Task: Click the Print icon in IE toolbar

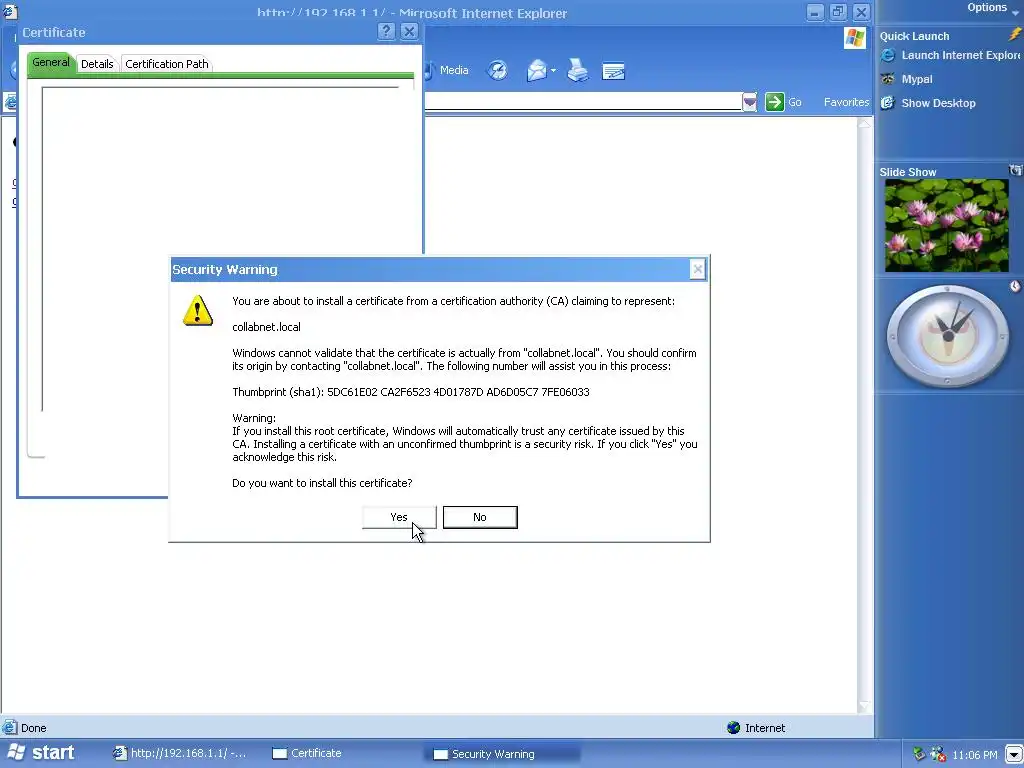Action: (x=577, y=70)
